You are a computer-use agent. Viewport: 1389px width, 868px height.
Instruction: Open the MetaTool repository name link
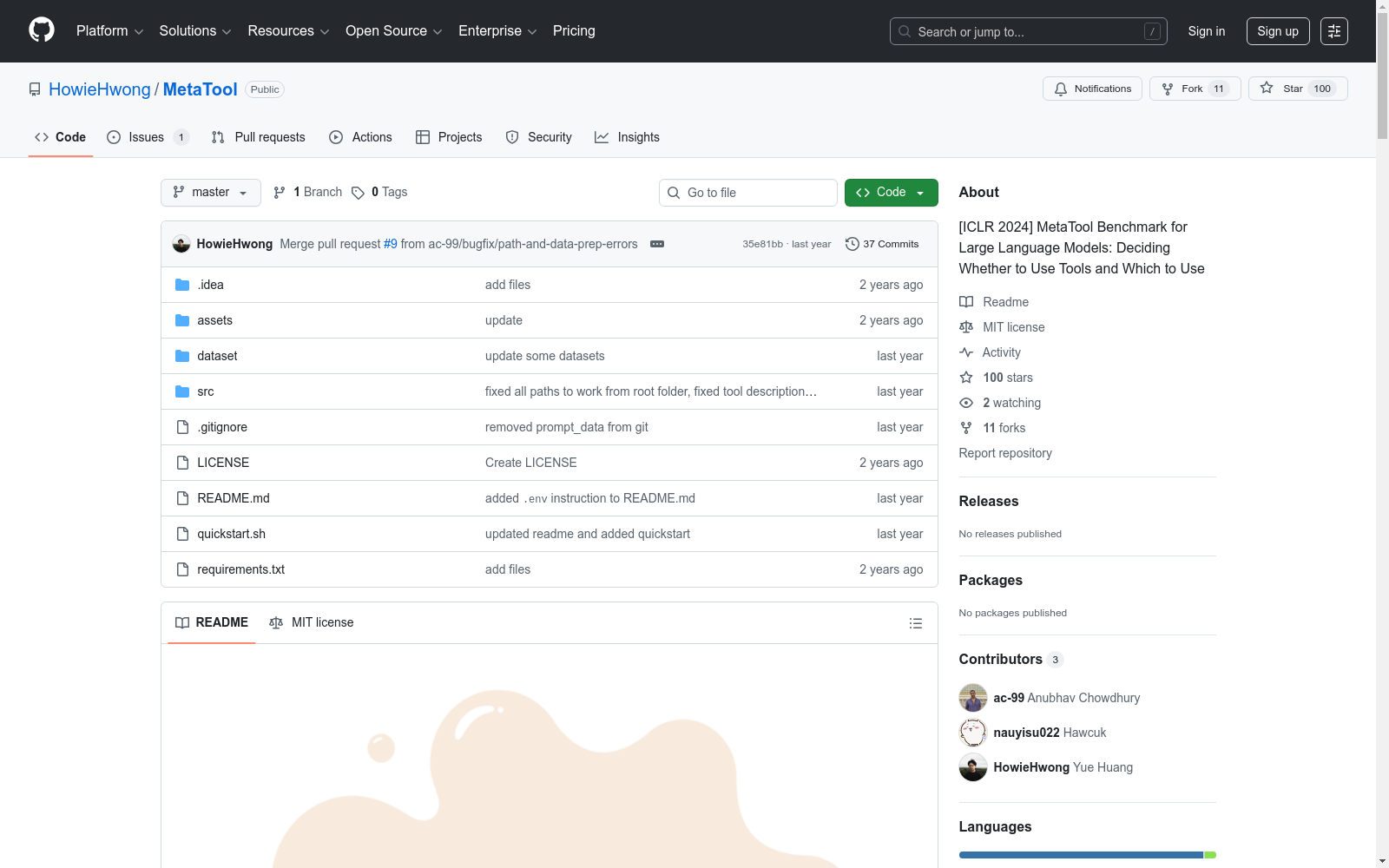[x=200, y=89]
